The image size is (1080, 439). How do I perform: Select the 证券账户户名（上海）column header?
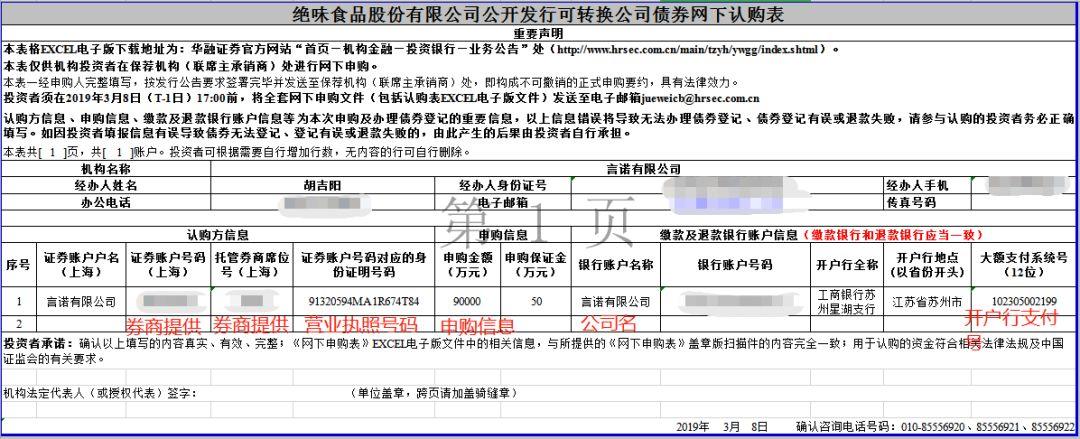point(81,265)
